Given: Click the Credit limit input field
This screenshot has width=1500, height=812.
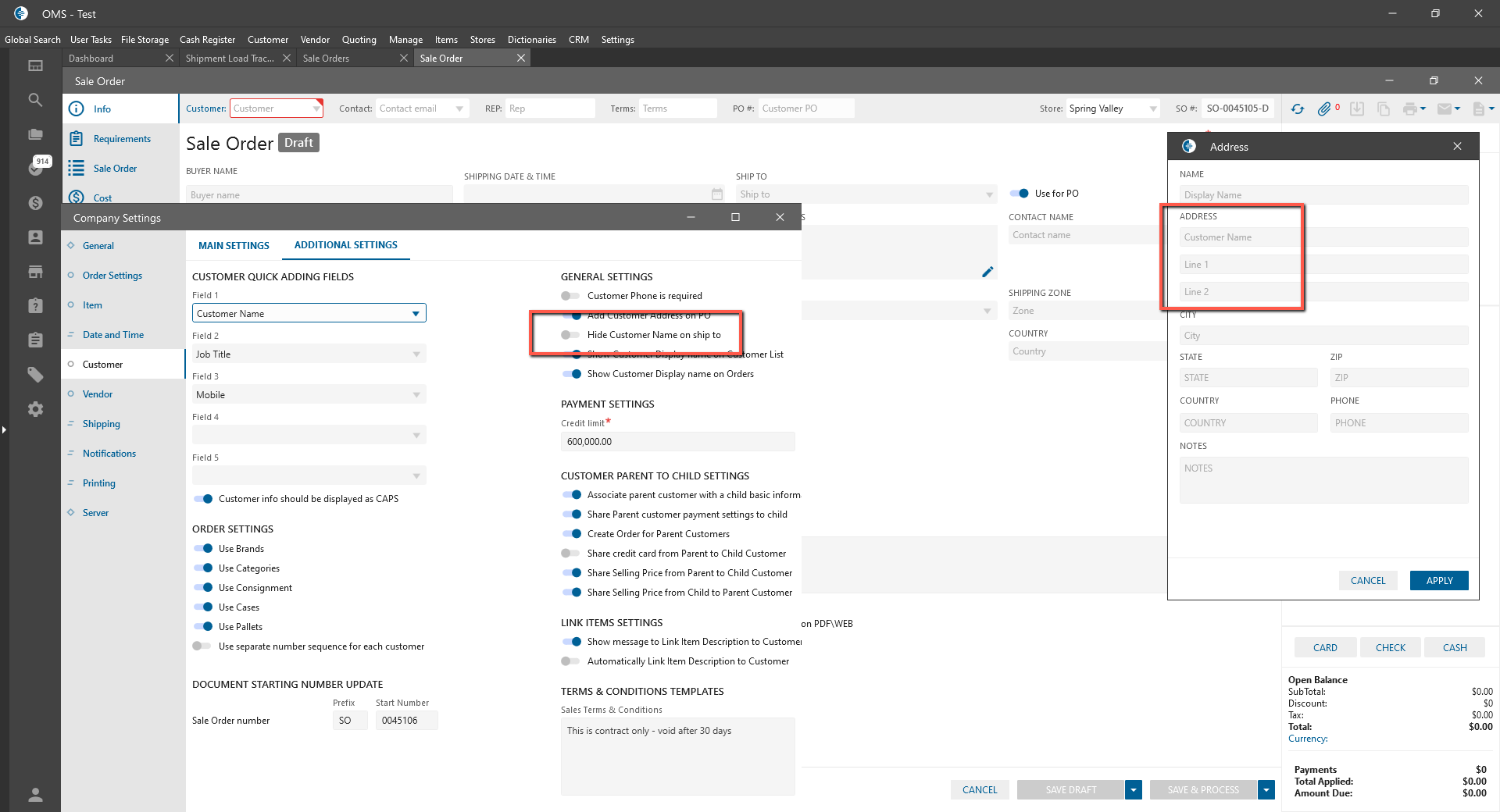Looking at the screenshot, I should (x=677, y=442).
